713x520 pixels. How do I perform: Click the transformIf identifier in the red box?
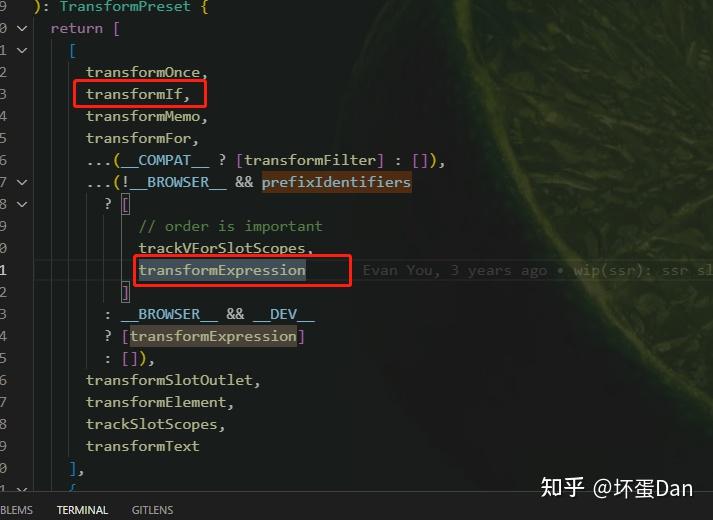coord(134,94)
